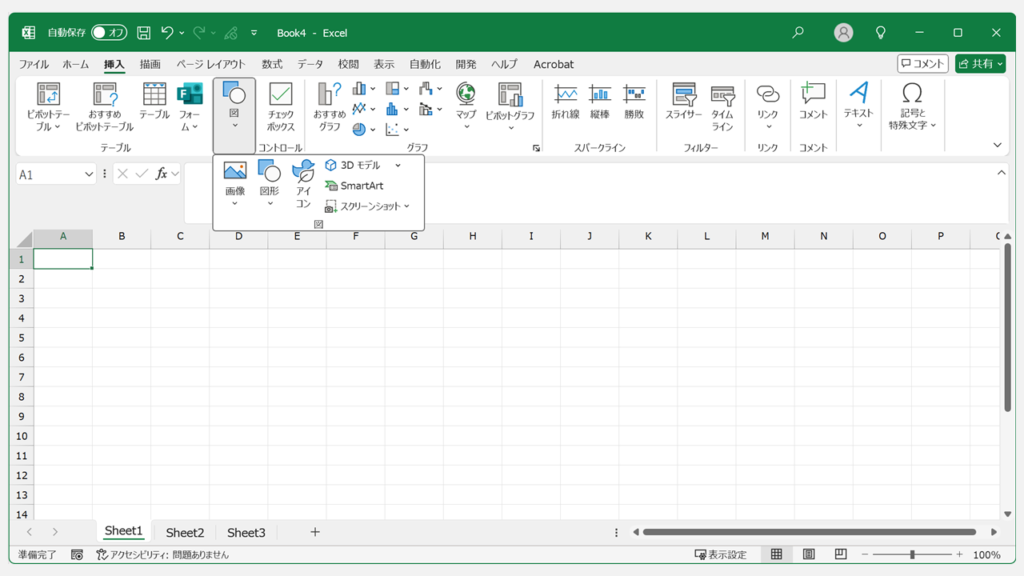1024x576 pixels.
Task: Expand the pie chart type dropdown
Action: point(373,129)
